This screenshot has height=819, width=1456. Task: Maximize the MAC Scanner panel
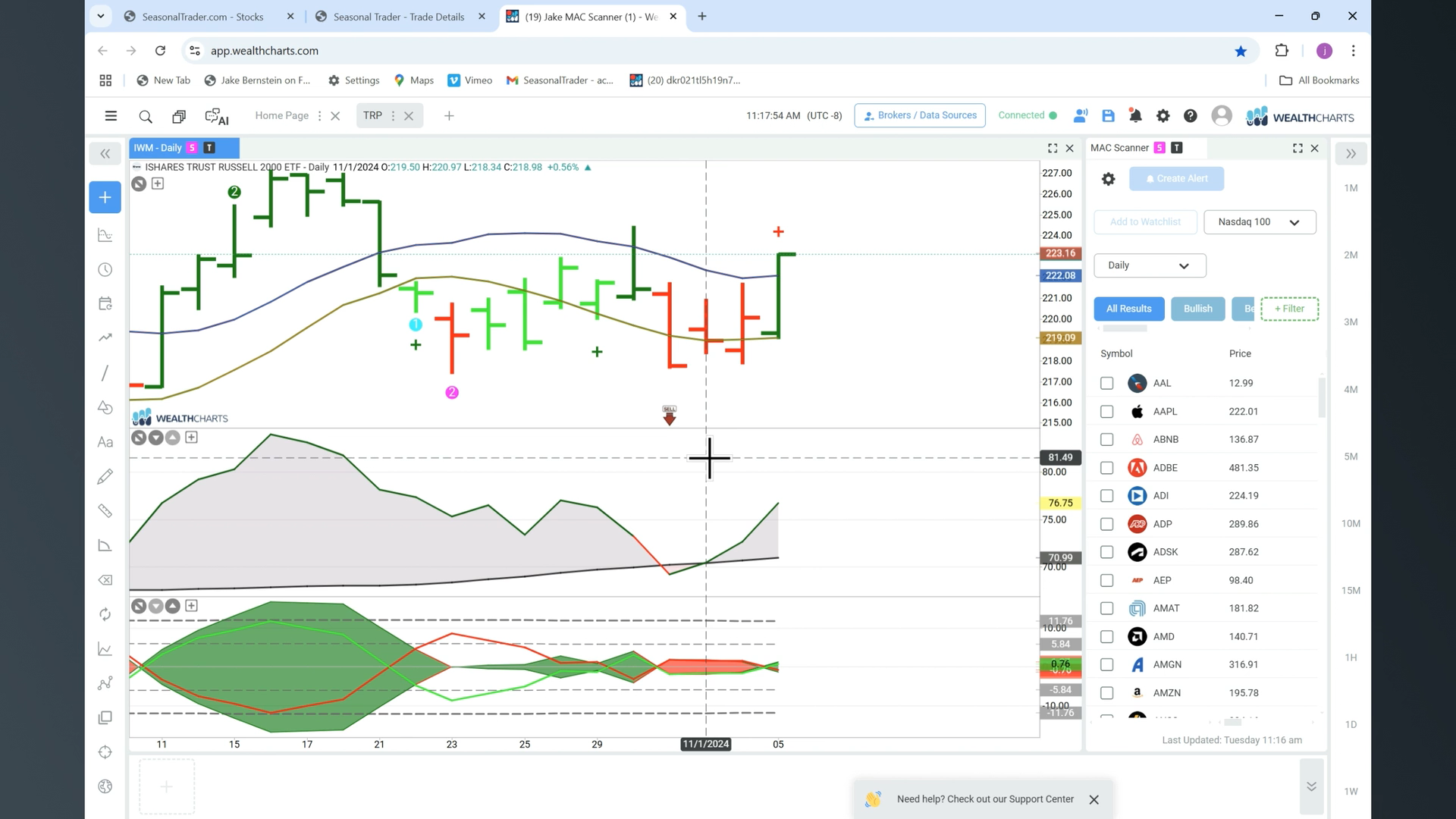(x=1298, y=148)
